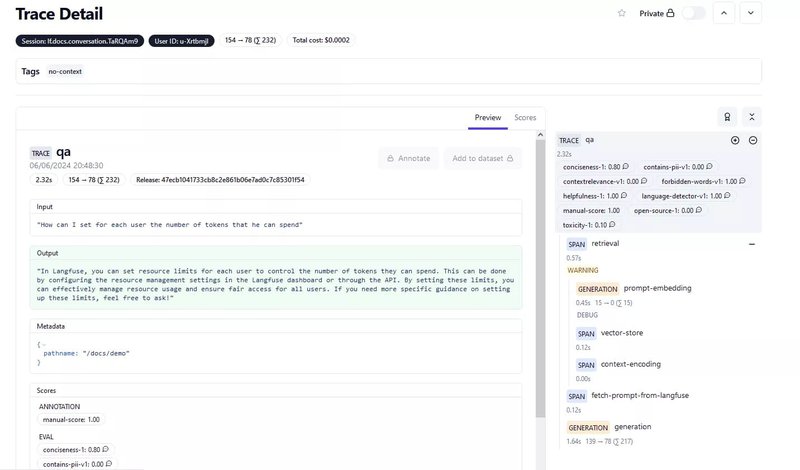Screen dimensions: 800x470
Task: Select the fetch-prompt-from-langfuse span
Action: 628,396
